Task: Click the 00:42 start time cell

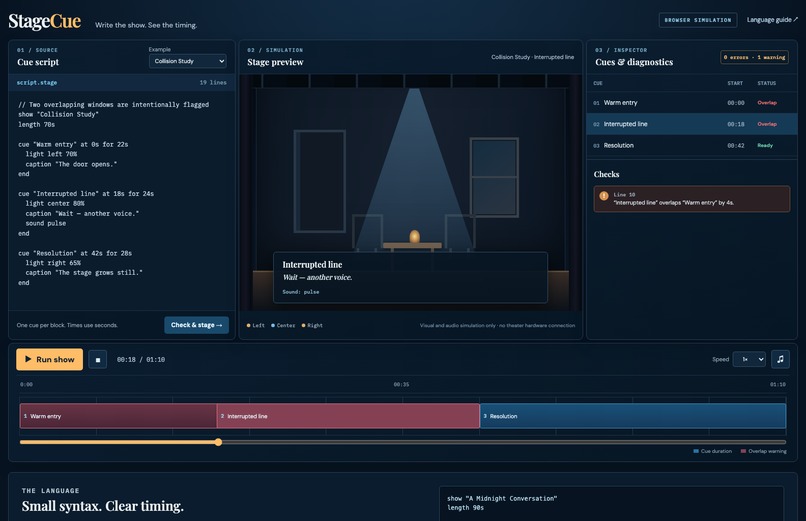Action: pos(736,145)
